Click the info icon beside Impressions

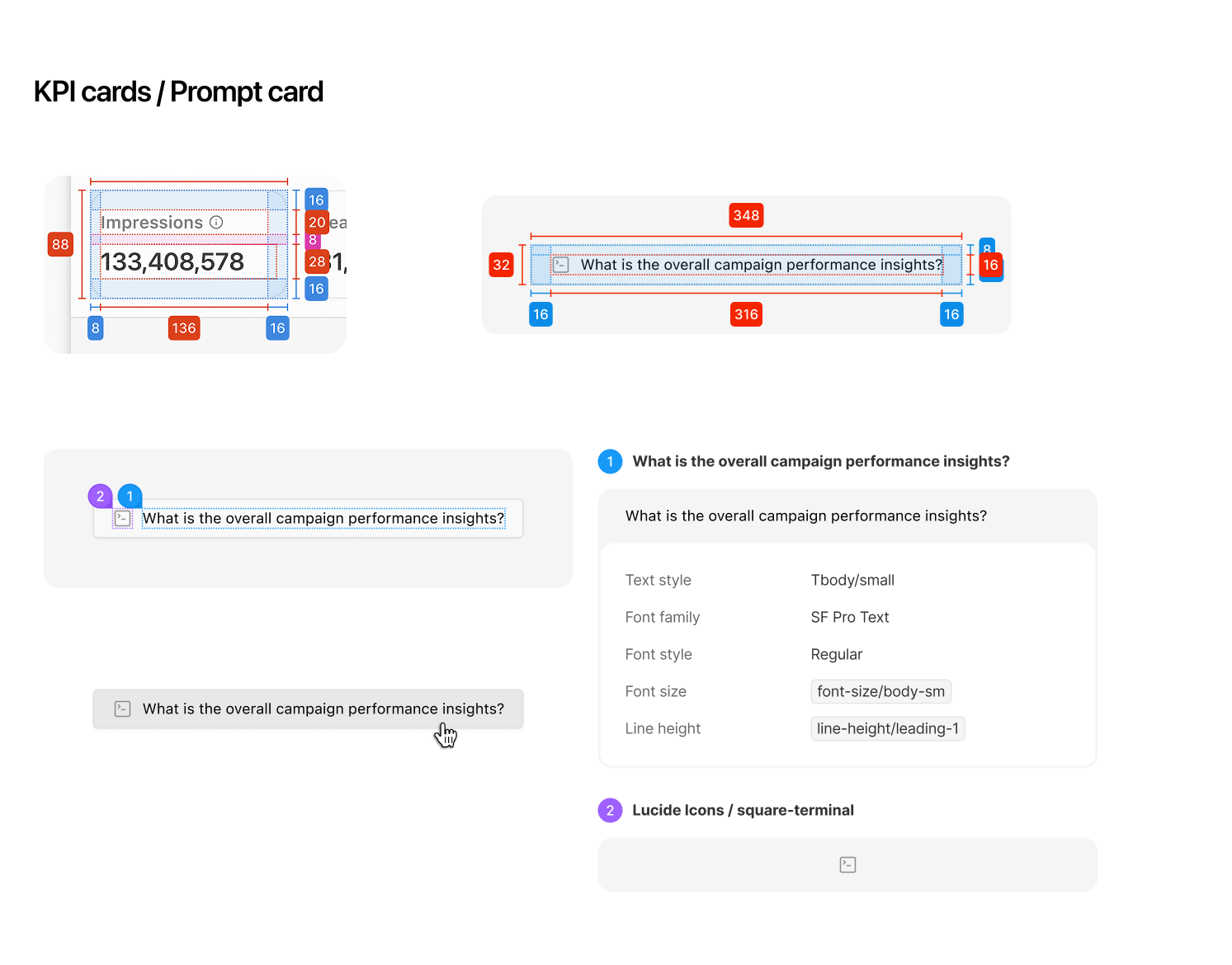point(216,222)
